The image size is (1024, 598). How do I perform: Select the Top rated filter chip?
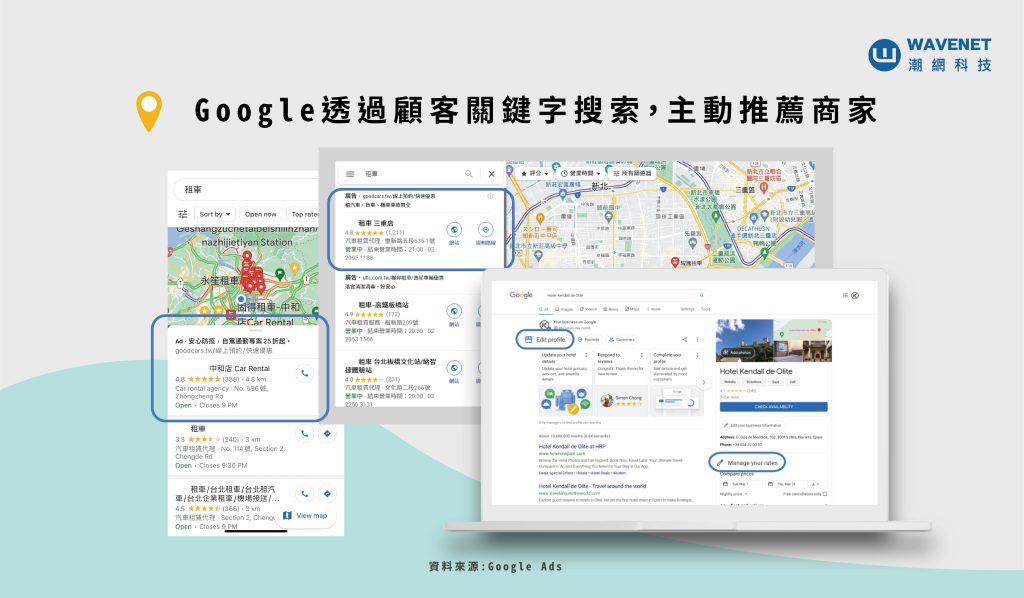point(303,214)
